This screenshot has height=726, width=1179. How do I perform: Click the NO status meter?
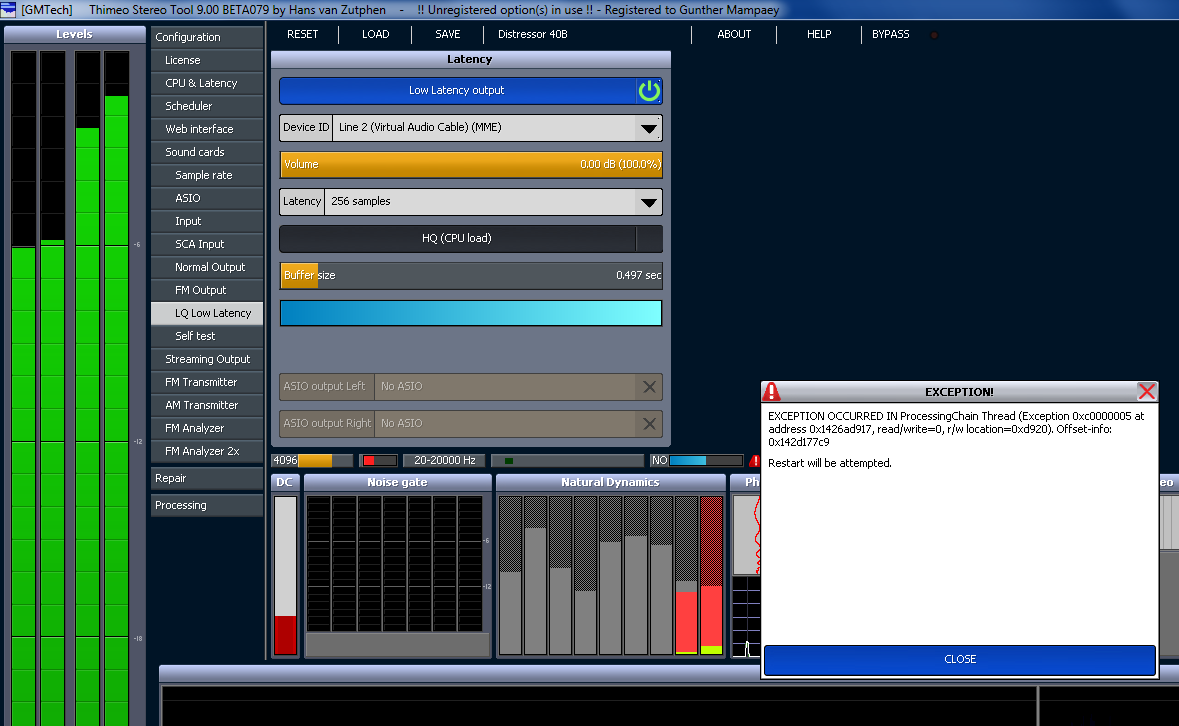coord(696,461)
